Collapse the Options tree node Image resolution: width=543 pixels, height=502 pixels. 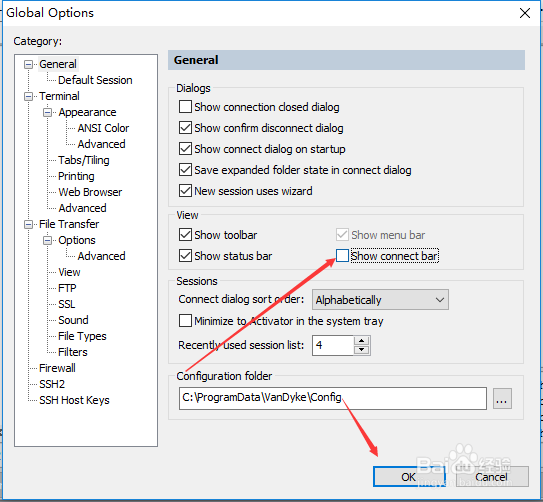[47, 240]
